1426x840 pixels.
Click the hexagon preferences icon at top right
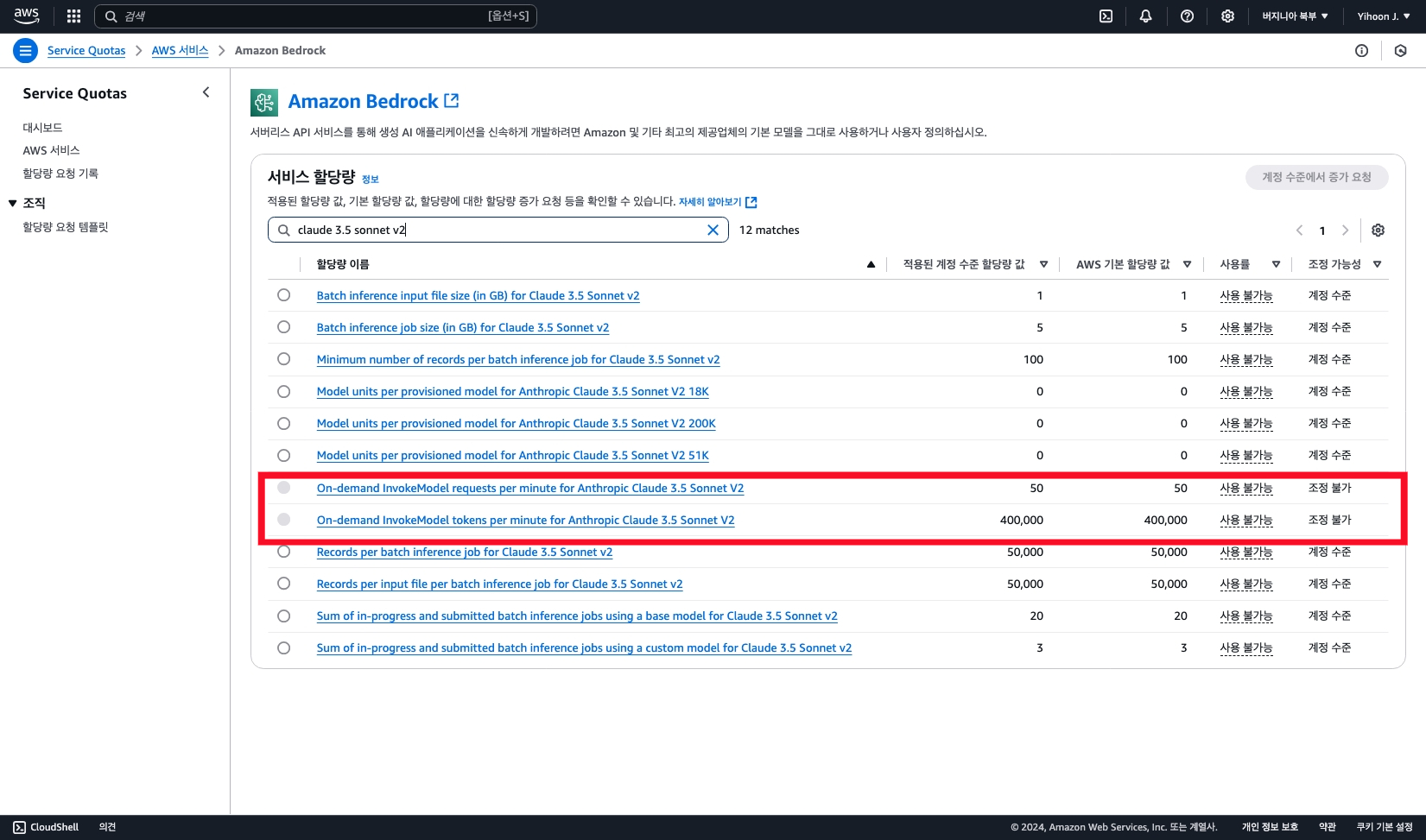1400,51
